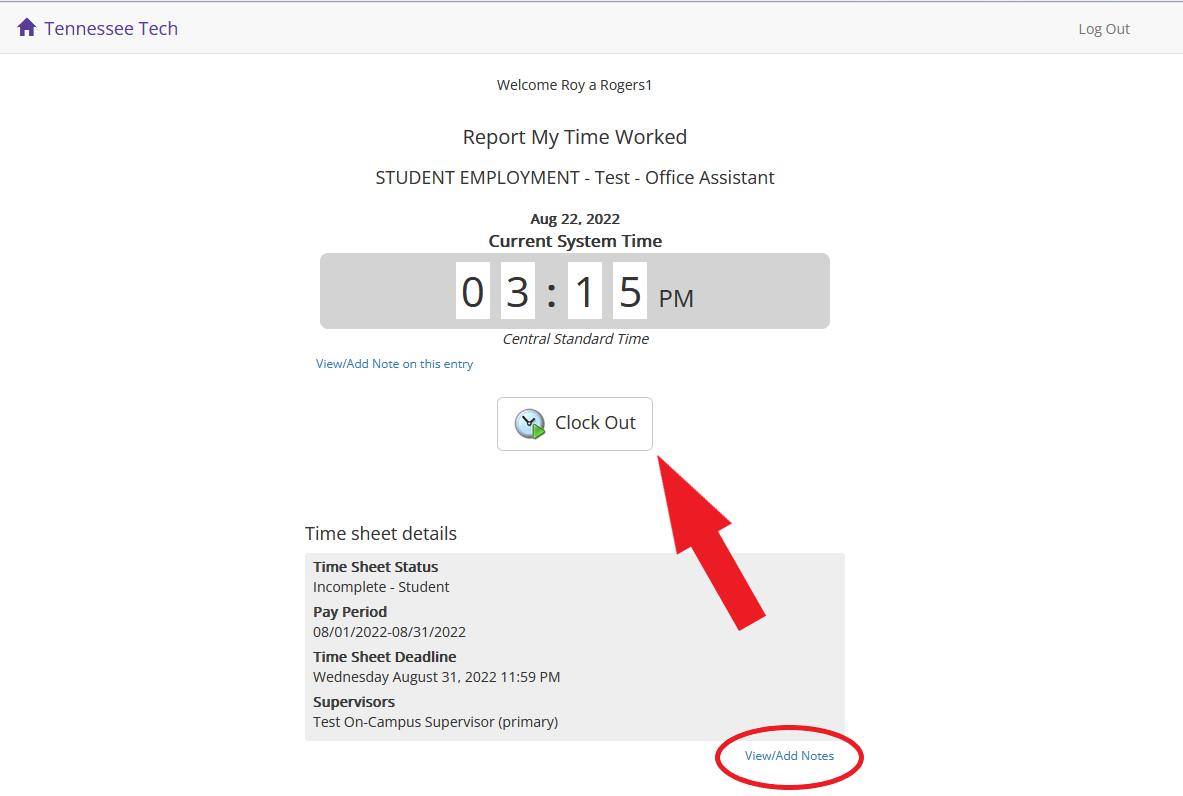Viewport: 1183px width, 796px height.
Task: Click the Test On-Campus Supervisor name
Action: tap(435, 722)
